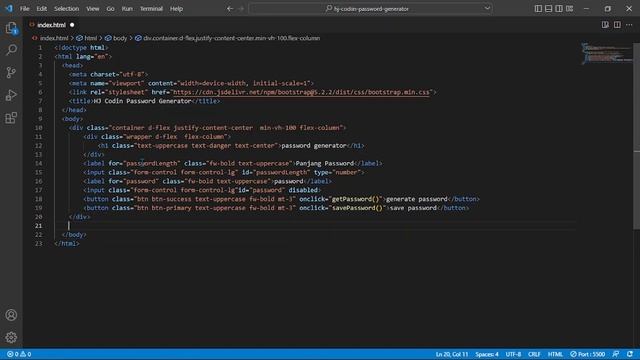The height and width of the screenshot is (360, 640).
Task: Toggle the secondary side bar layout icon
Action: pyautogui.click(x=559, y=9)
